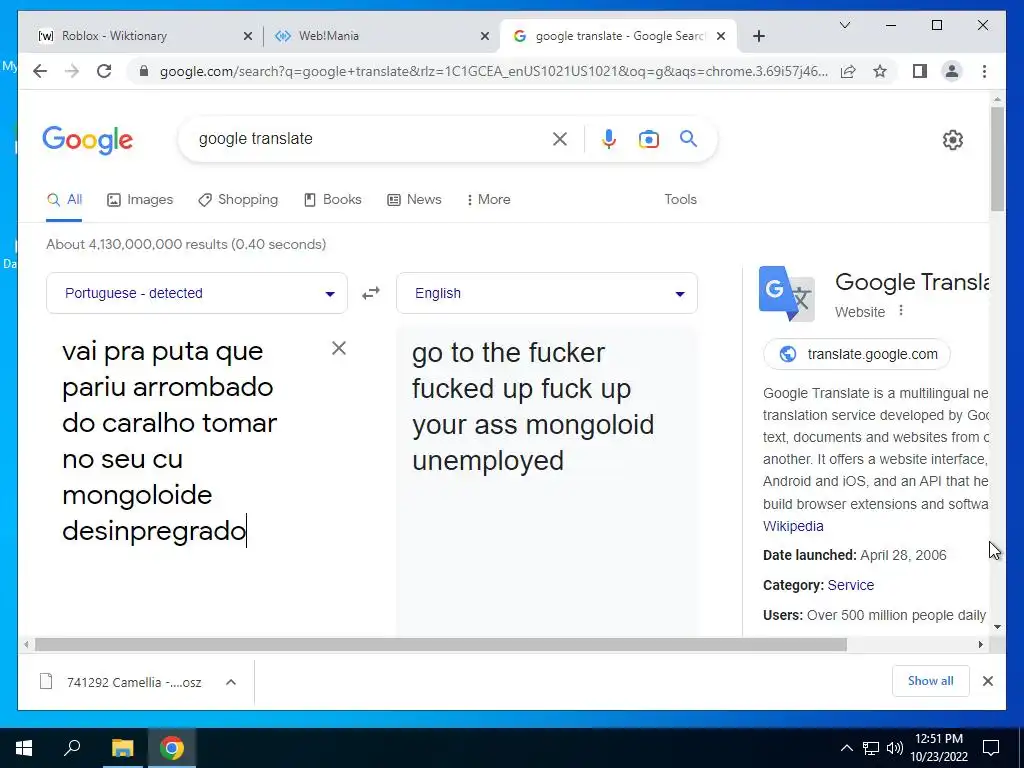1024x768 pixels.
Task: Select the Images results tab
Action: point(140,199)
